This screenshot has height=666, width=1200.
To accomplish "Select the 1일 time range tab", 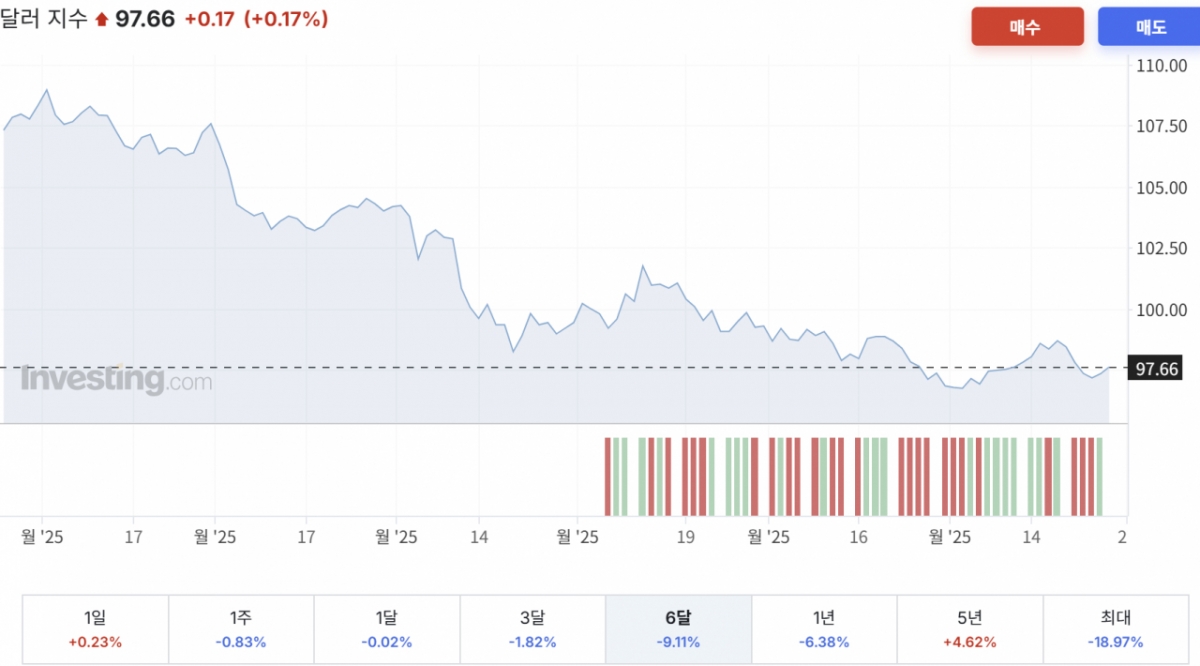I will click(95, 629).
